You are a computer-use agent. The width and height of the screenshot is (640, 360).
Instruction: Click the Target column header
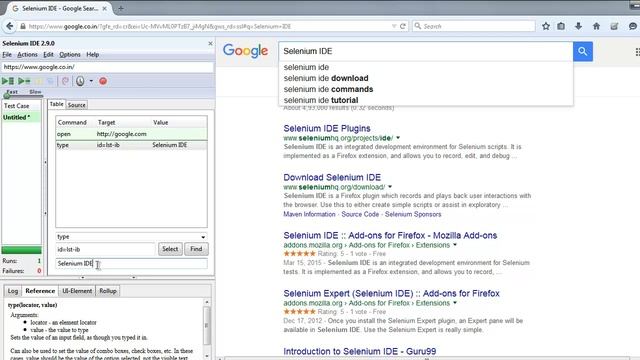coord(107,122)
